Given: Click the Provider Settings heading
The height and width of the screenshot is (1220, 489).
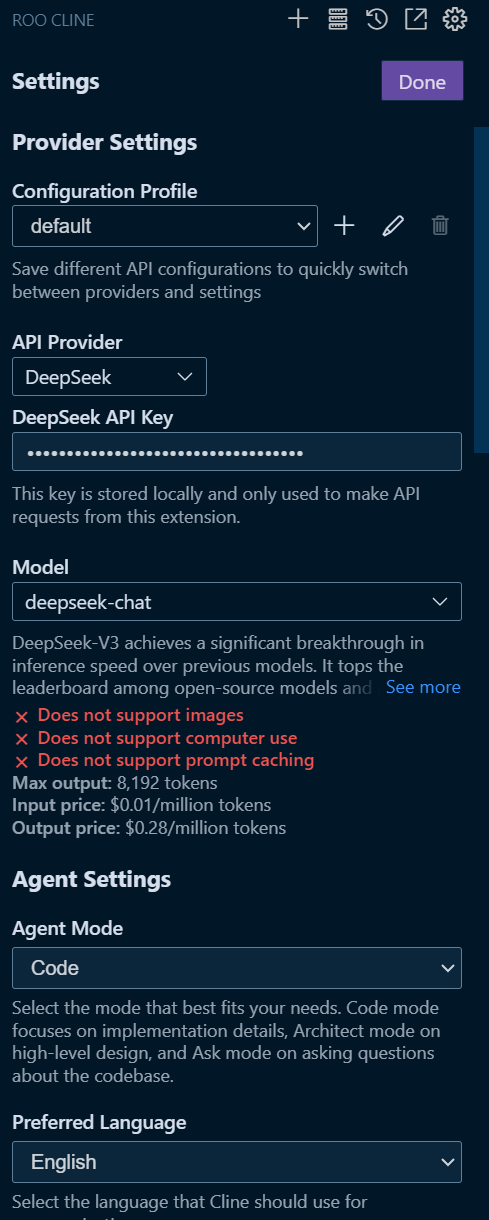Looking at the screenshot, I should pyautogui.click(x=105, y=142).
